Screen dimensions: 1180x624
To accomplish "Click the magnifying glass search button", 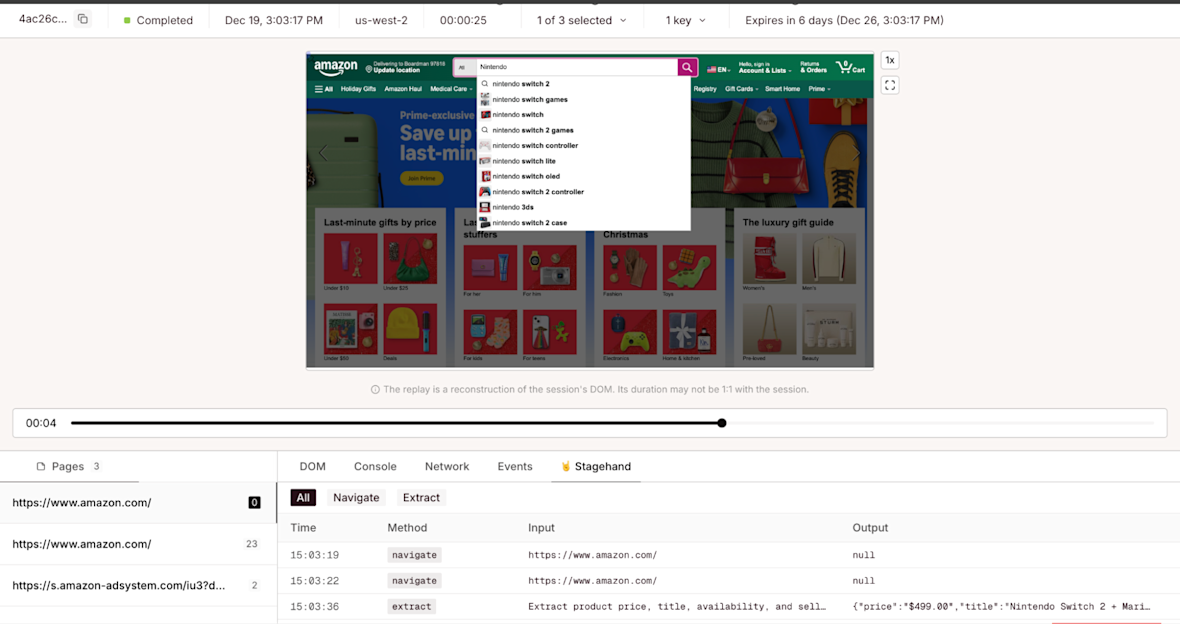I will [687, 67].
